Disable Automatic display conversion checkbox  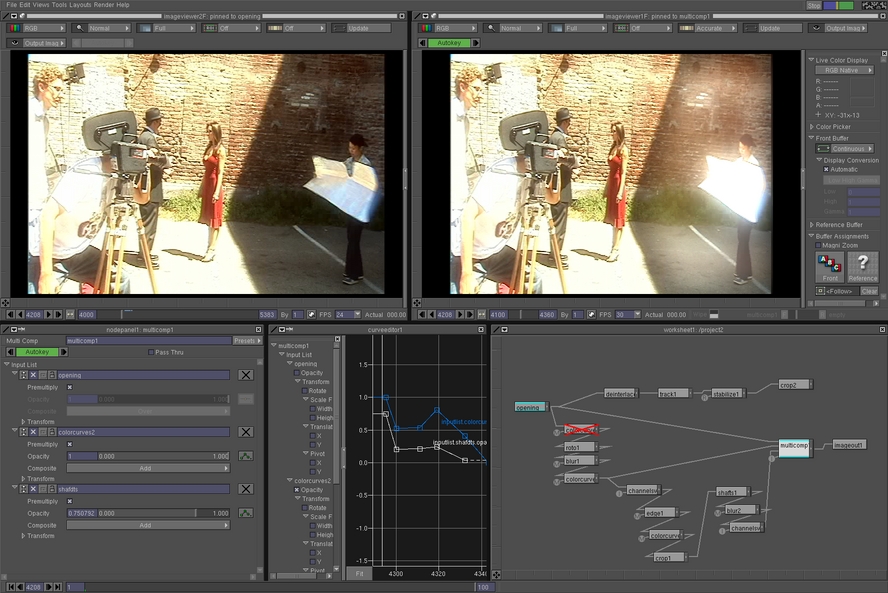click(826, 169)
